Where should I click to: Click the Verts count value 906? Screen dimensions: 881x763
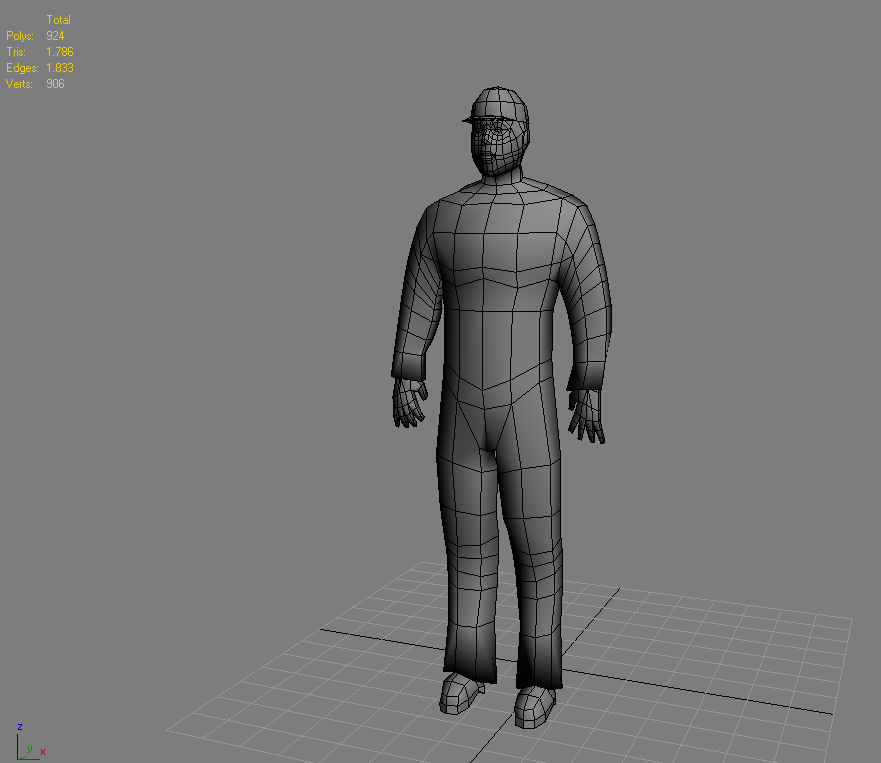click(55, 84)
